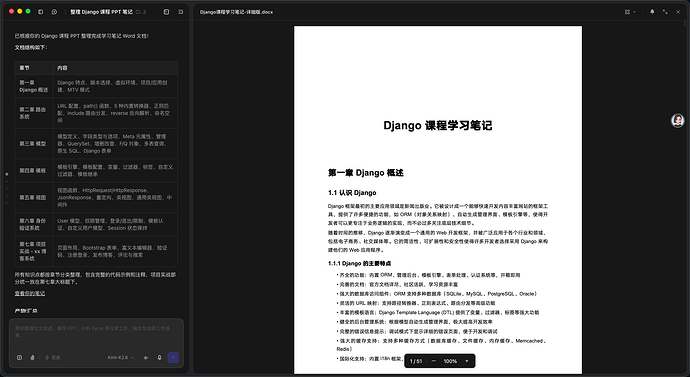Open the Kimi-K2.6 model dropdown
This screenshot has width=690, height=377.
pyautogui.click(x=121, y=358)
